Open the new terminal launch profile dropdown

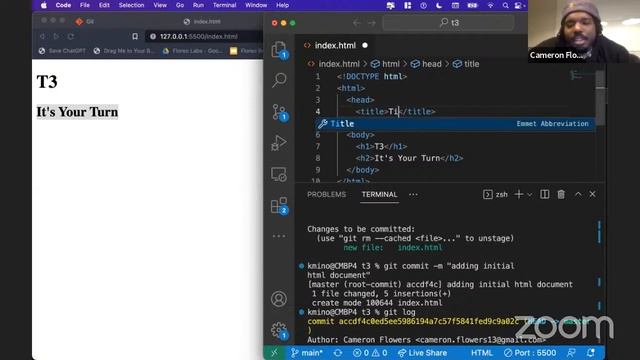point(529,195)
